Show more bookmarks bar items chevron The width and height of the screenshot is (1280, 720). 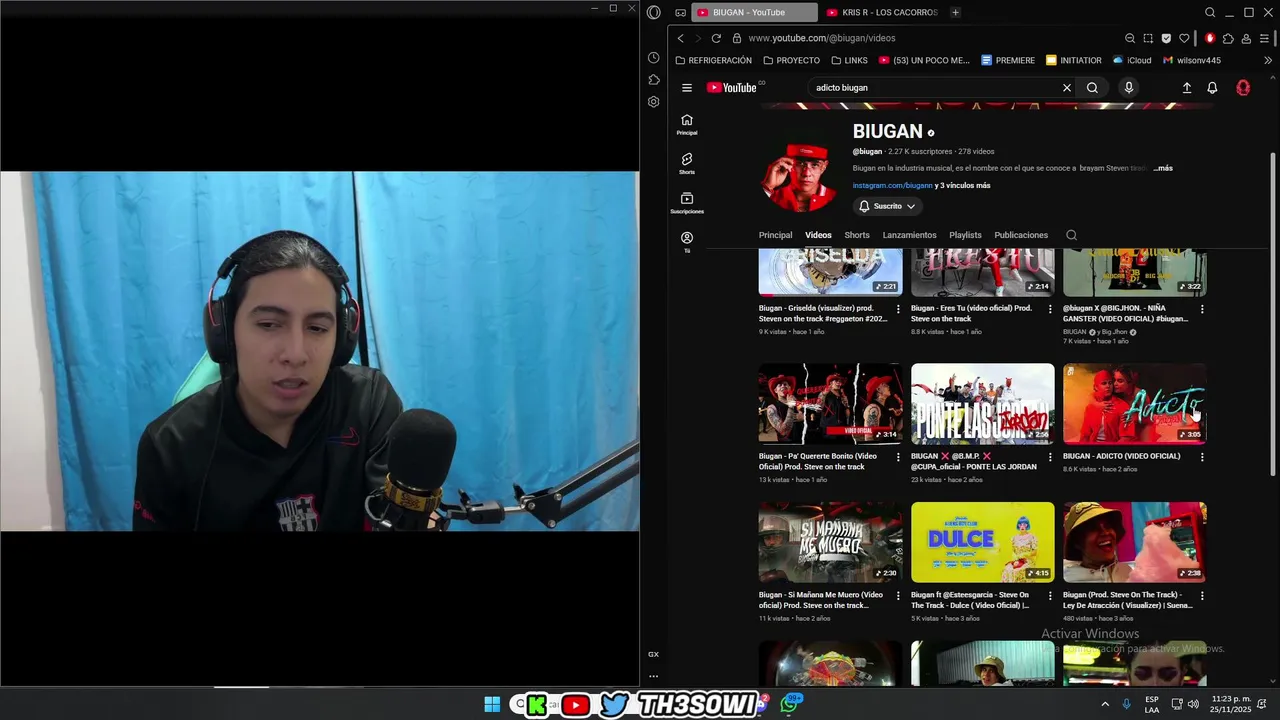click(x=1268, y=60)
